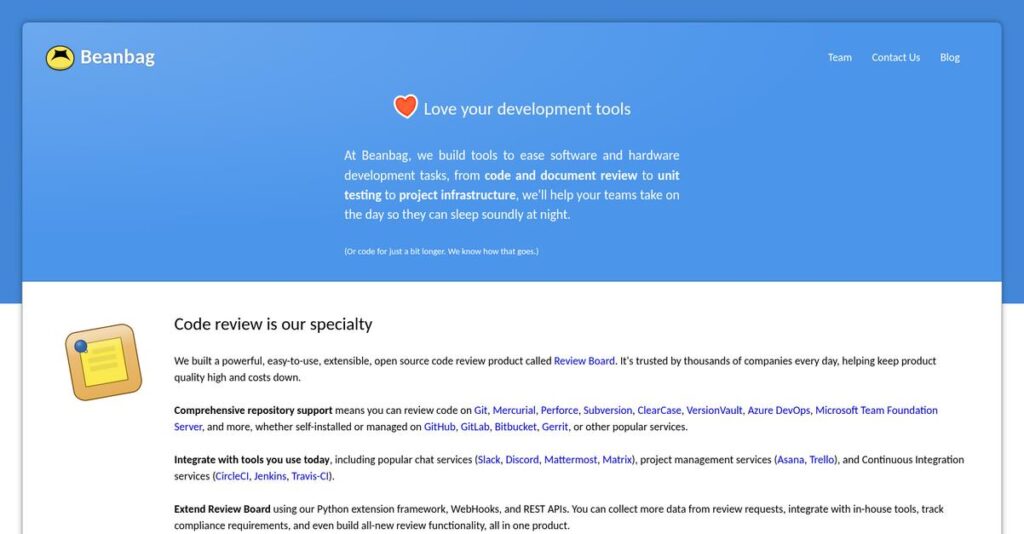Open the Perforce link

pos(559,411)
